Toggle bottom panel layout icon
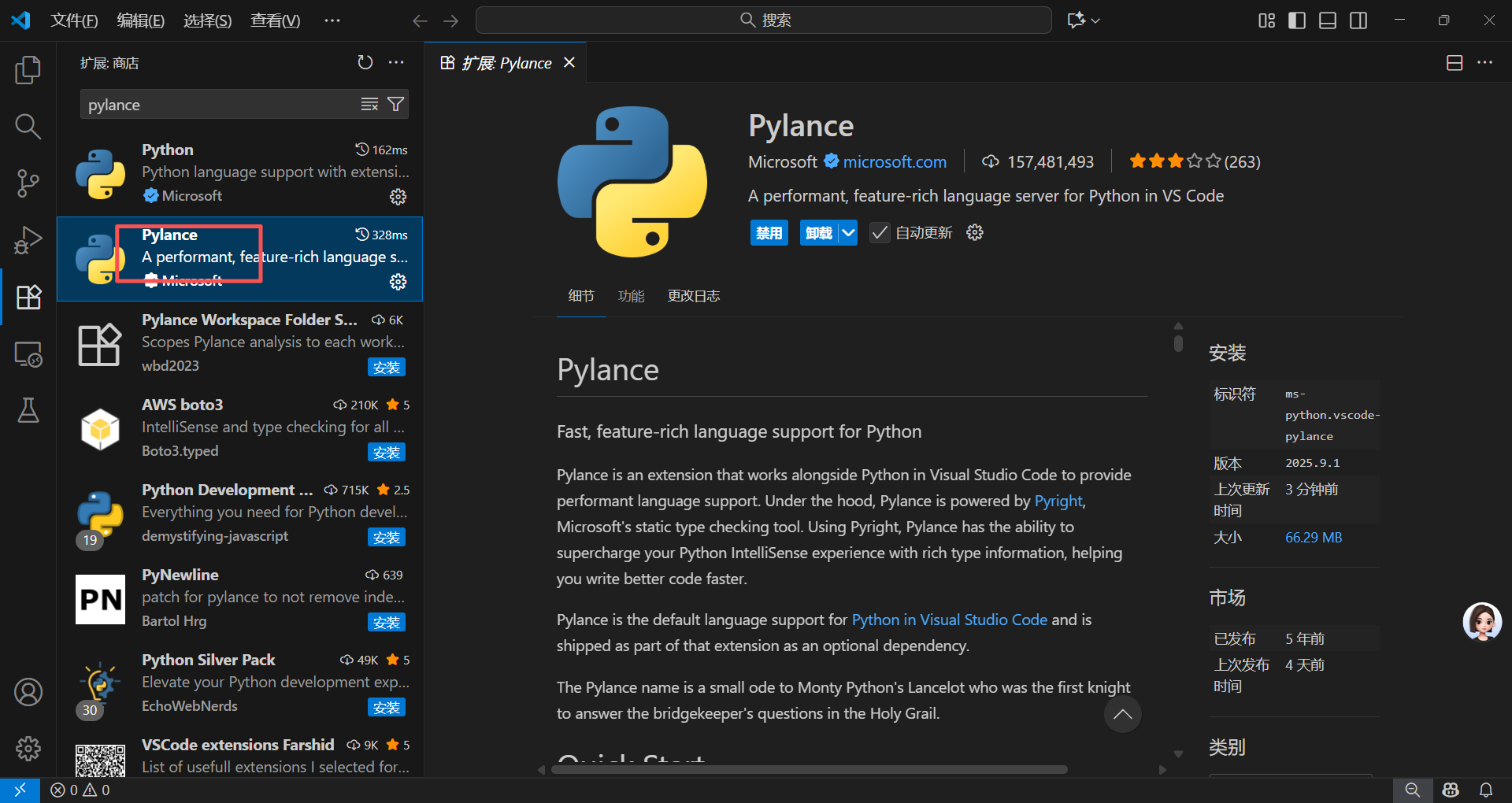Viewport: 1512px width, 803px height. 1328,20
